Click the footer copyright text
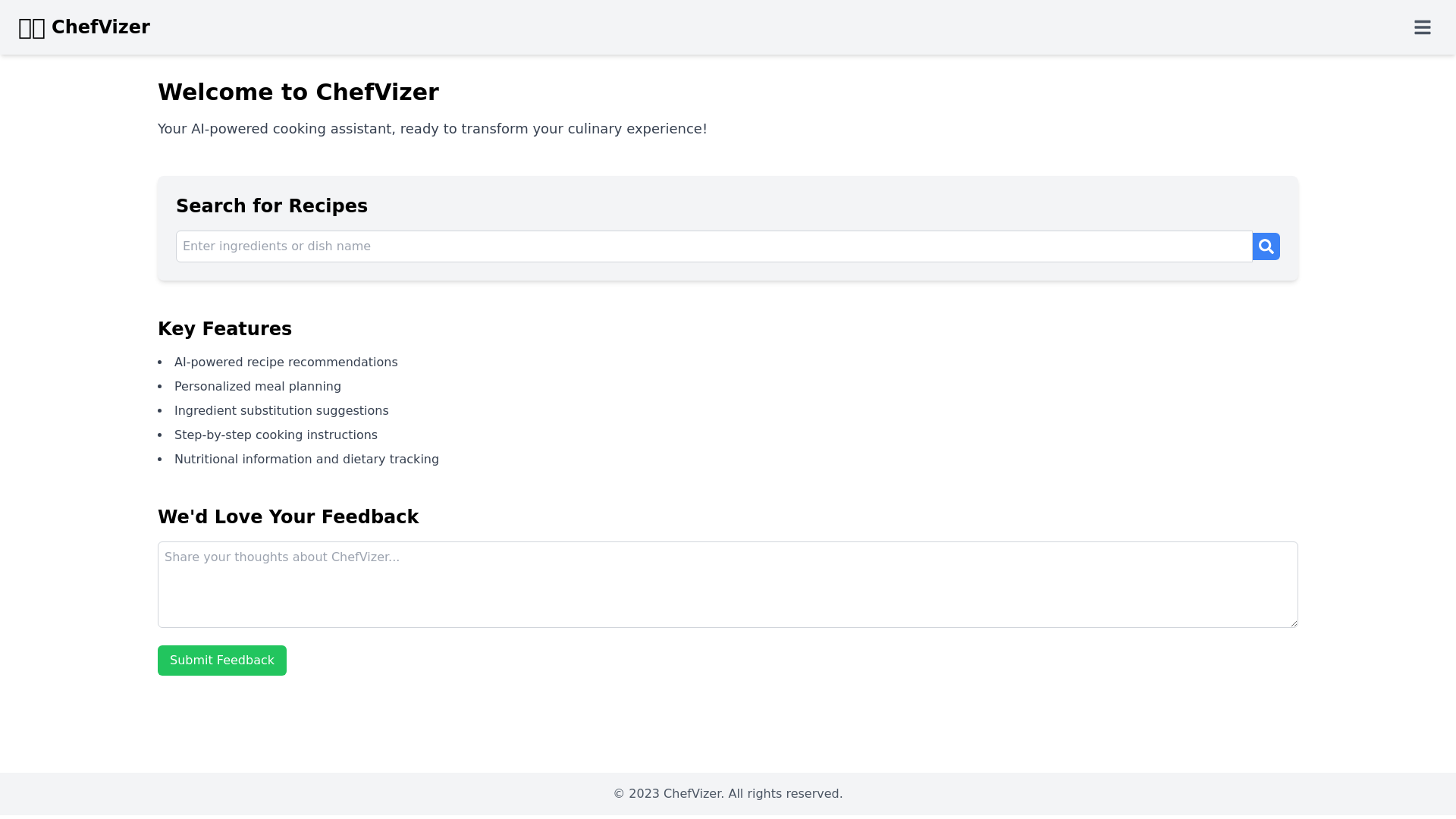The image size is (1456, 819). [x=727, y=793]
